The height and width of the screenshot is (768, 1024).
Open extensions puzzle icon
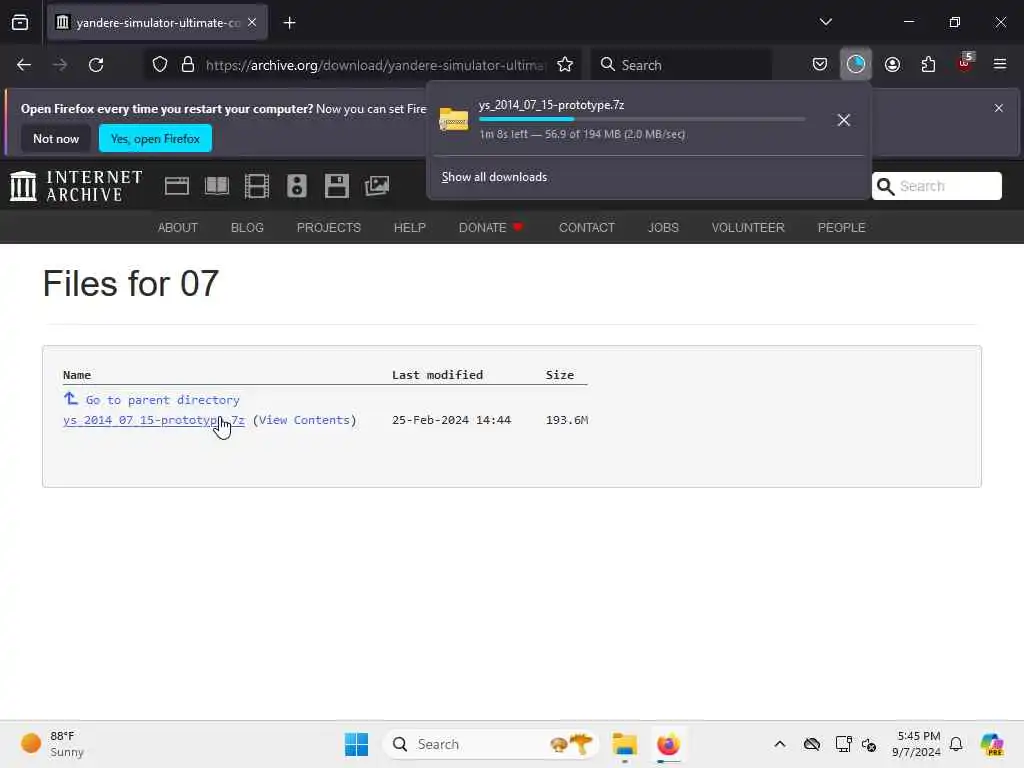pyautogui.click(x=928, y=64)
